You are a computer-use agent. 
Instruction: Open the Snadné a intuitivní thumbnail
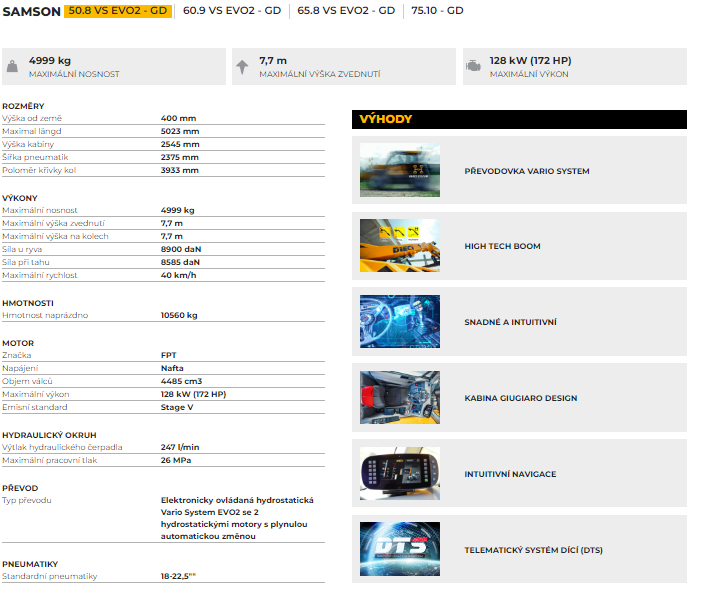tap(400, 321)
